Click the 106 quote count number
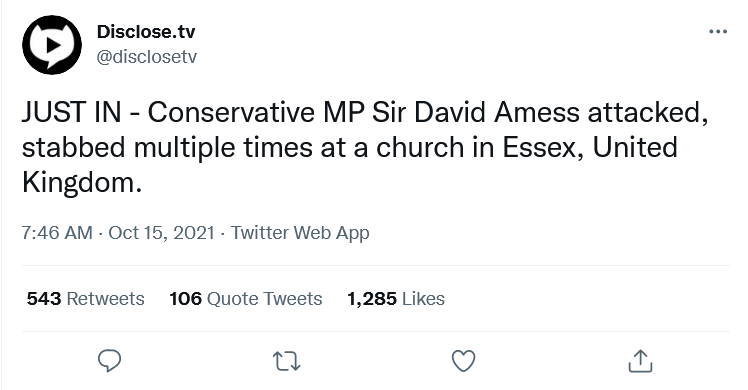Screen dimensions: 748x390 186,299
